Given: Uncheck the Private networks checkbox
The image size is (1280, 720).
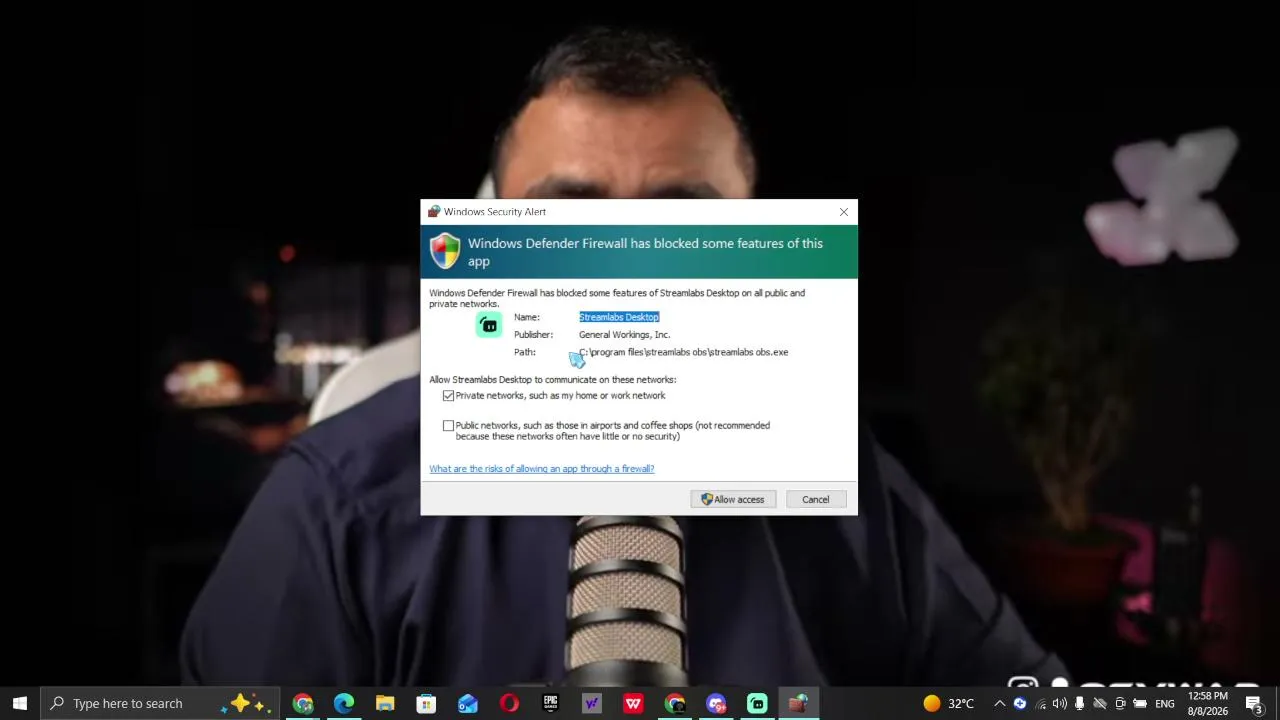Looking at the screenshot, I should (448, 396).
